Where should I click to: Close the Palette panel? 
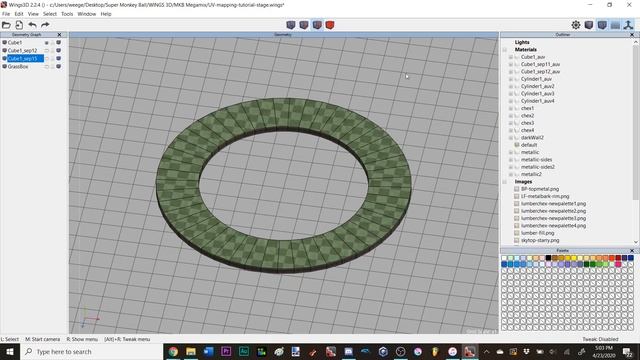tap(632, 251)
